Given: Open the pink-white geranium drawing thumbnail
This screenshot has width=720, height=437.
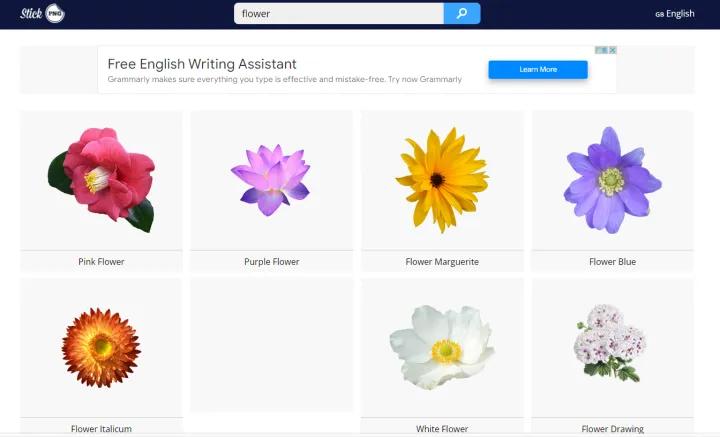Looking at the screenshot, I should coord(610,343).
